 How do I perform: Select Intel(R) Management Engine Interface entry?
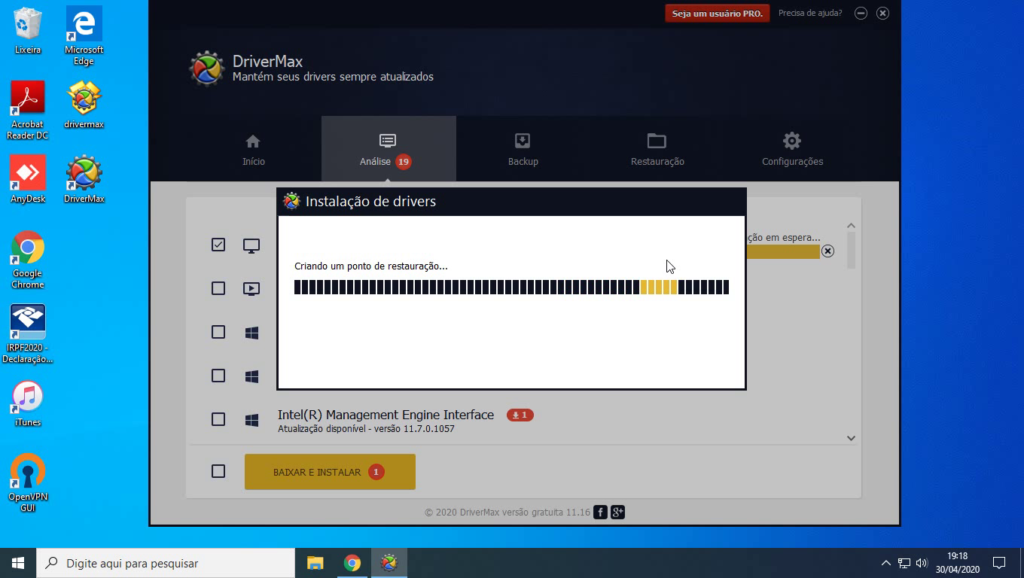click(x=385, y=415)
